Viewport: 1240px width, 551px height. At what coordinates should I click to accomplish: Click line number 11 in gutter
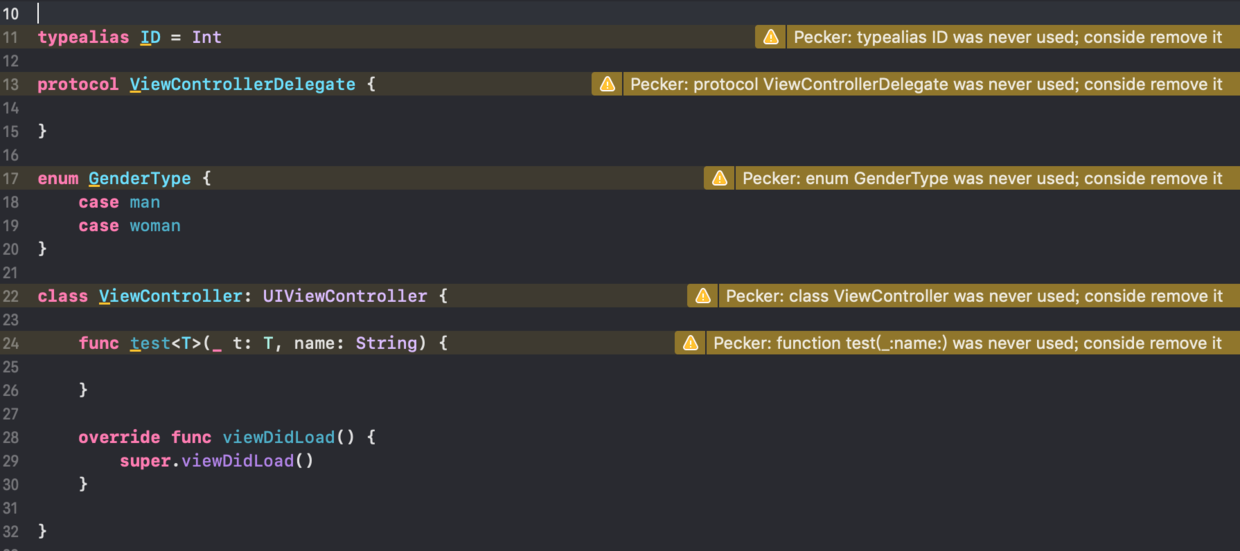[x=11, y=37]
